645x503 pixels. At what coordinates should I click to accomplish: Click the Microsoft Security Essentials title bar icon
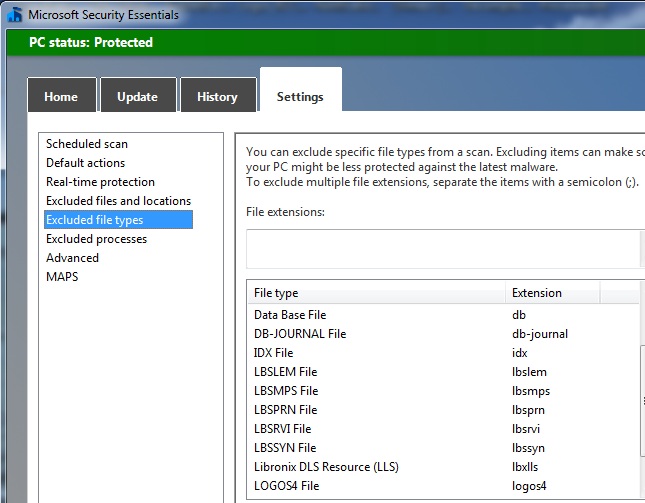pyautogui.click(x=15, y=14)
